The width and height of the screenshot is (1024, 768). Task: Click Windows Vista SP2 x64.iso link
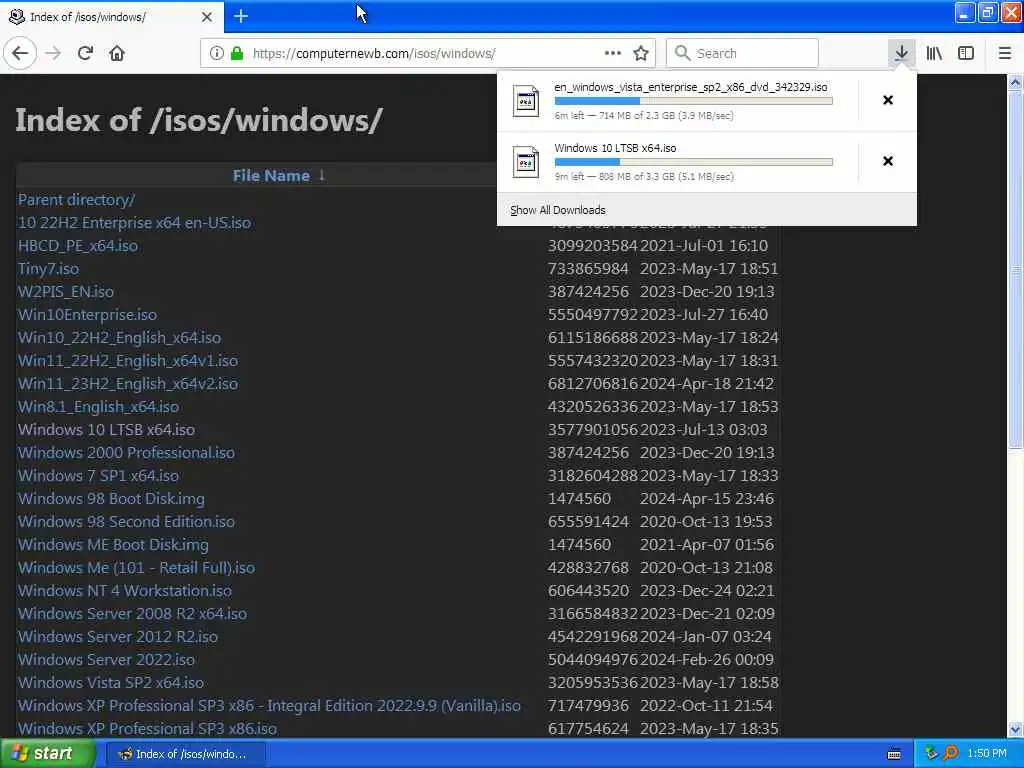111,682
